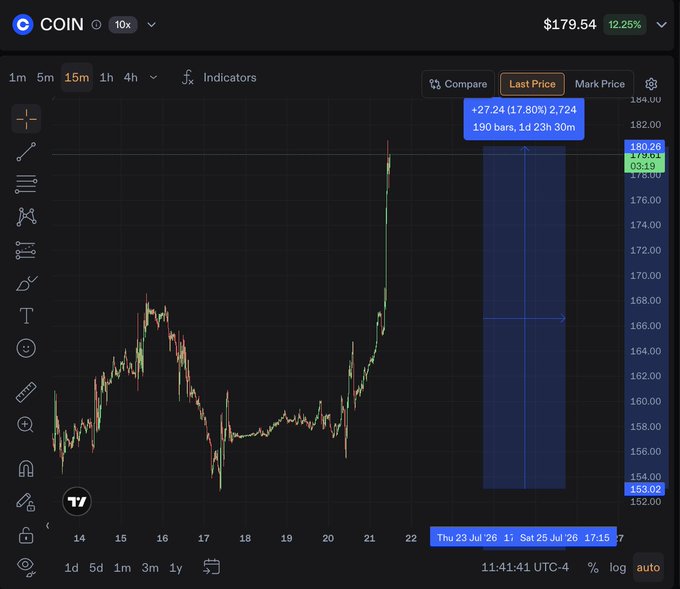Select the ruler measure tool

tap(26, 392)
